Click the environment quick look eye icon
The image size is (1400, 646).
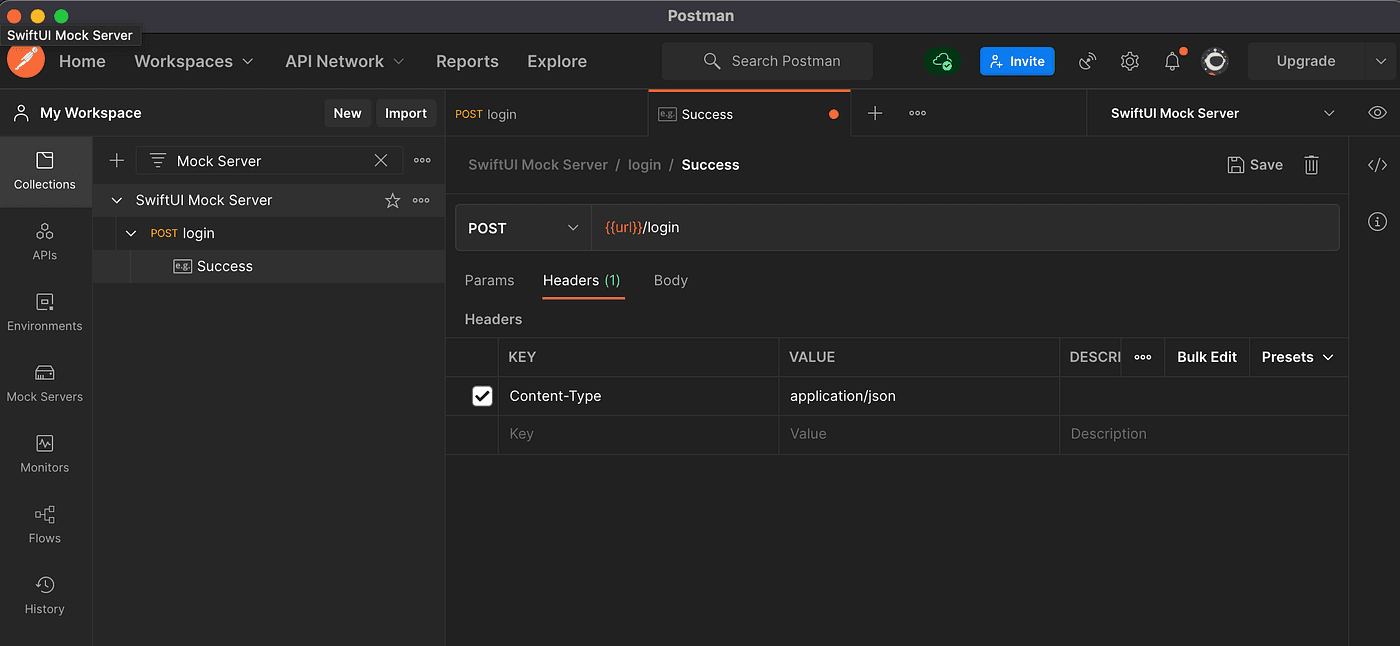click(1377, 113)
